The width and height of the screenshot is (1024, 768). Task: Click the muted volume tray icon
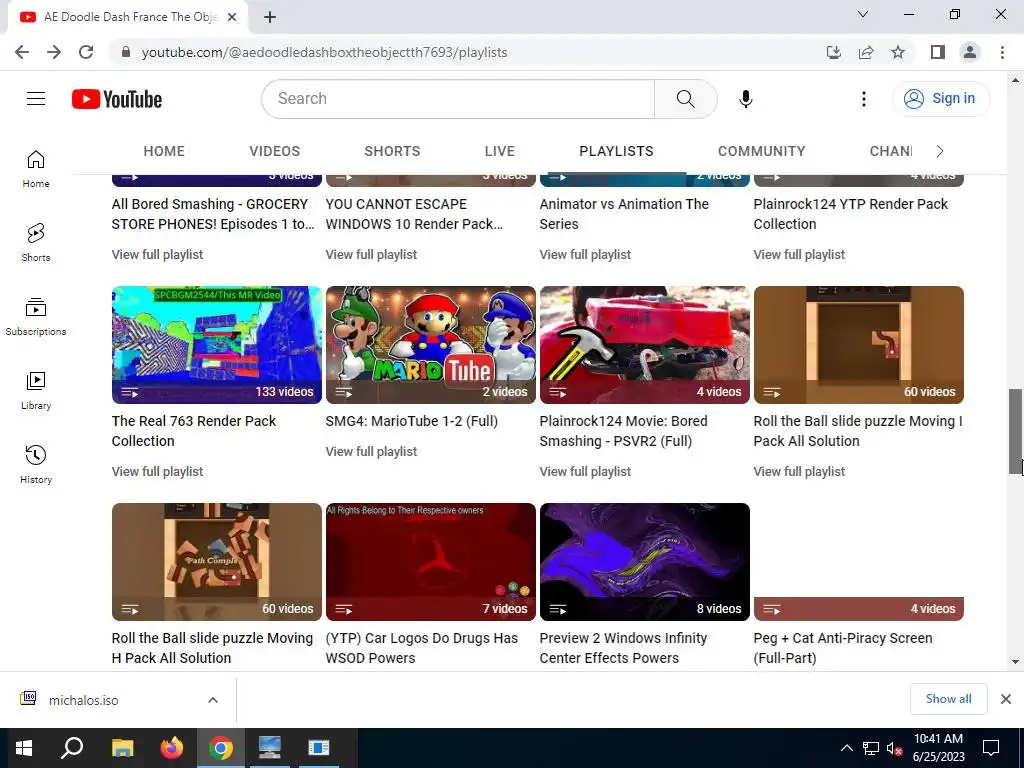(x=894, y=748)
